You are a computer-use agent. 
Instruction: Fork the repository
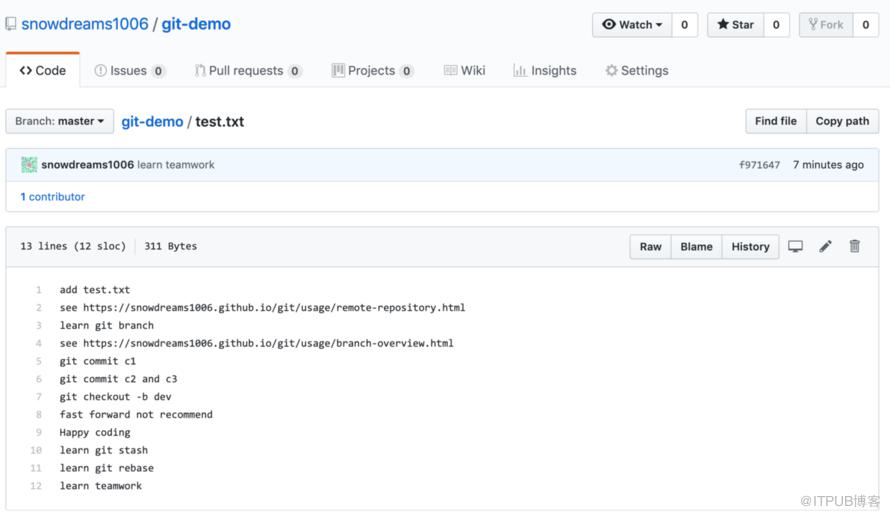click(x=826, y=24)
